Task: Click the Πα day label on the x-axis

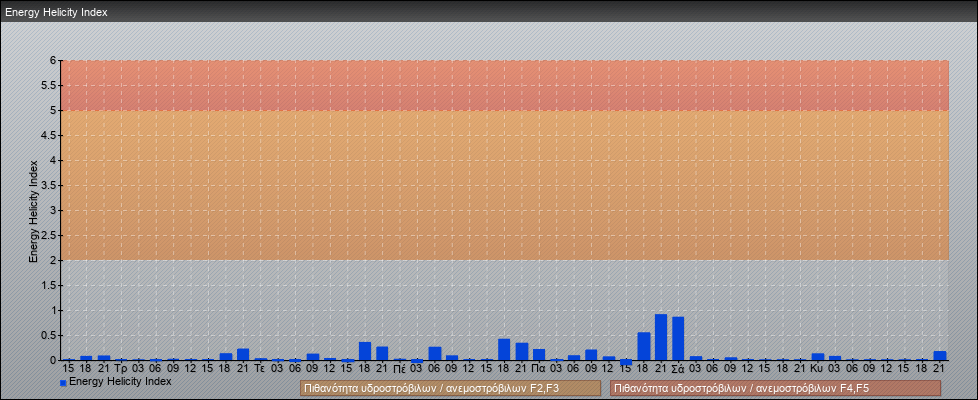Action: 539,369
